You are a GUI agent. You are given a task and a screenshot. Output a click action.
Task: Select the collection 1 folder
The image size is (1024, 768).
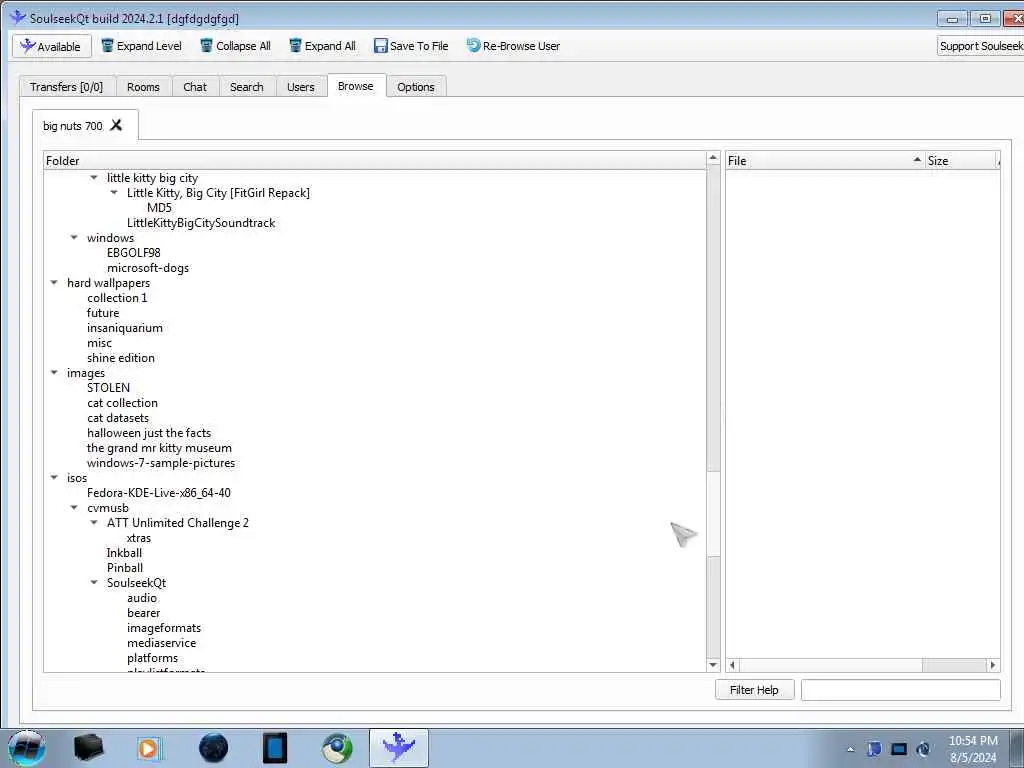click(x=118, y=298)
